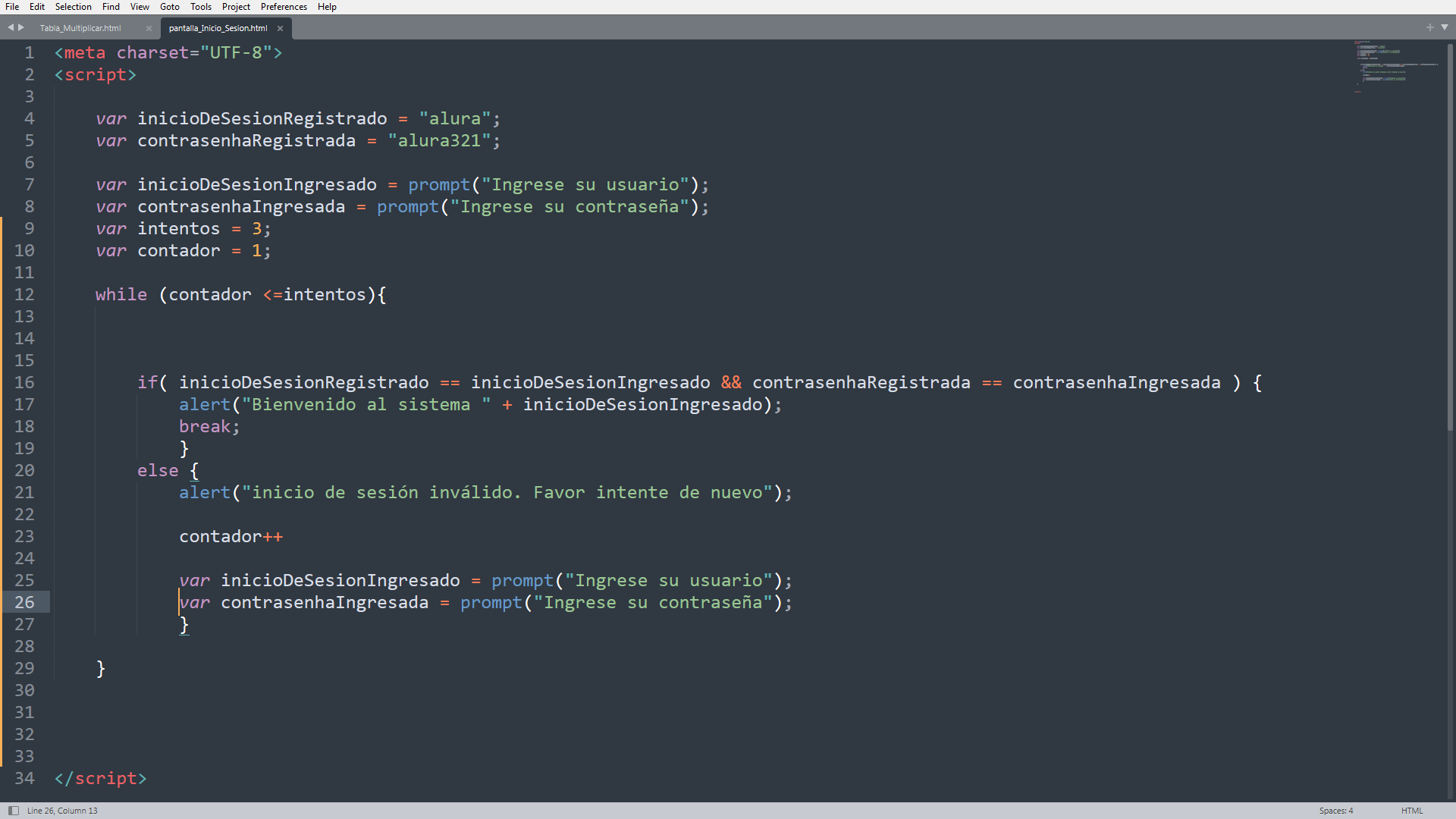Open the View menu
1456x819 pixels.
140,7
